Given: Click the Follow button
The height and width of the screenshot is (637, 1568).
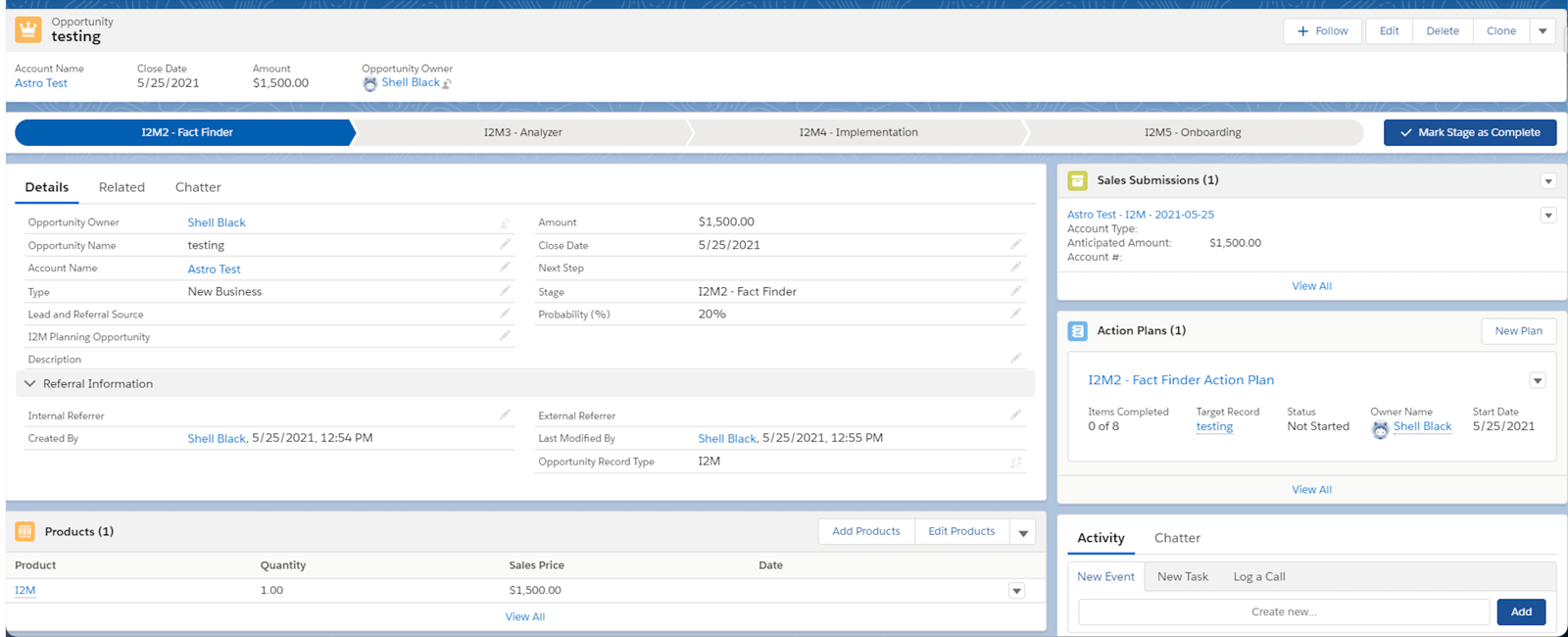Looking at the screenshot, I should click(x=1322, y=31).
